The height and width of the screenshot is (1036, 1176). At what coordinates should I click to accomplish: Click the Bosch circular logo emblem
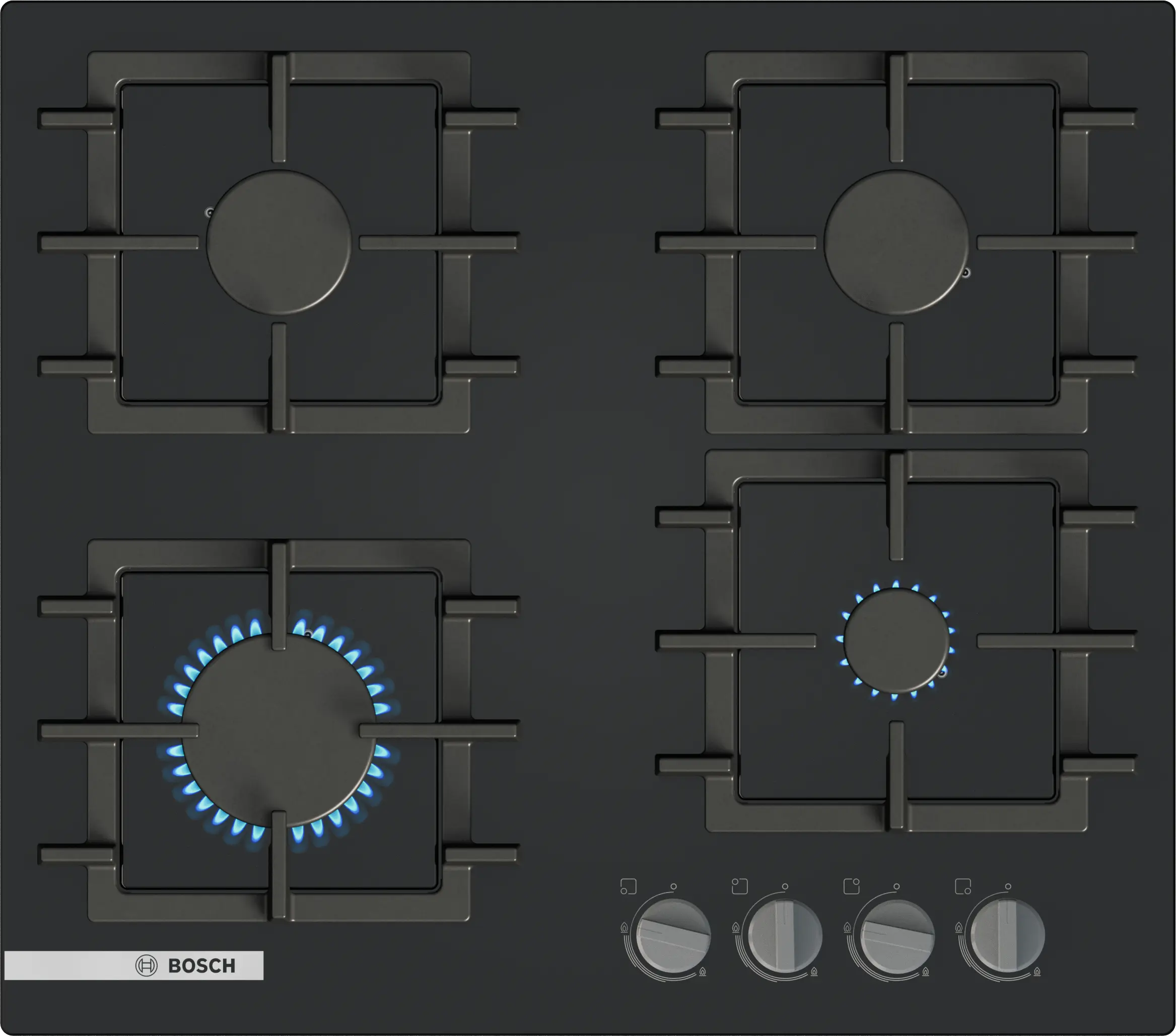[x=146, y=966]
